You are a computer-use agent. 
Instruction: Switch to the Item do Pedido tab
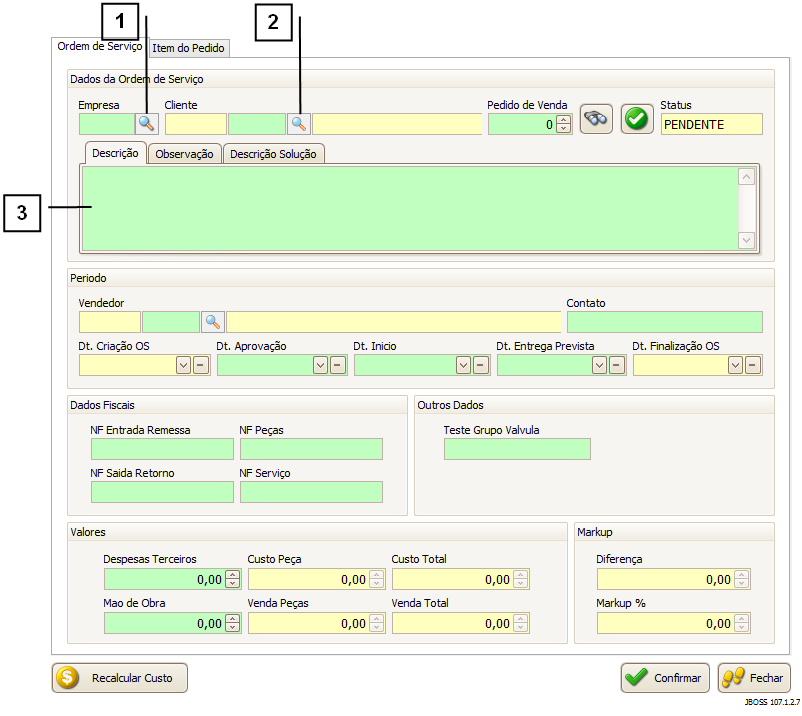188,48
